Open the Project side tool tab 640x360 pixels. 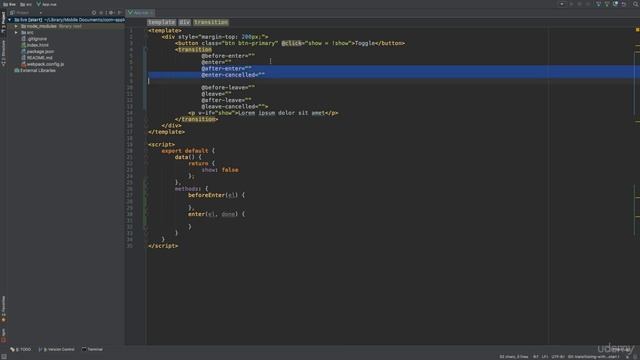[x=3, y=22]
